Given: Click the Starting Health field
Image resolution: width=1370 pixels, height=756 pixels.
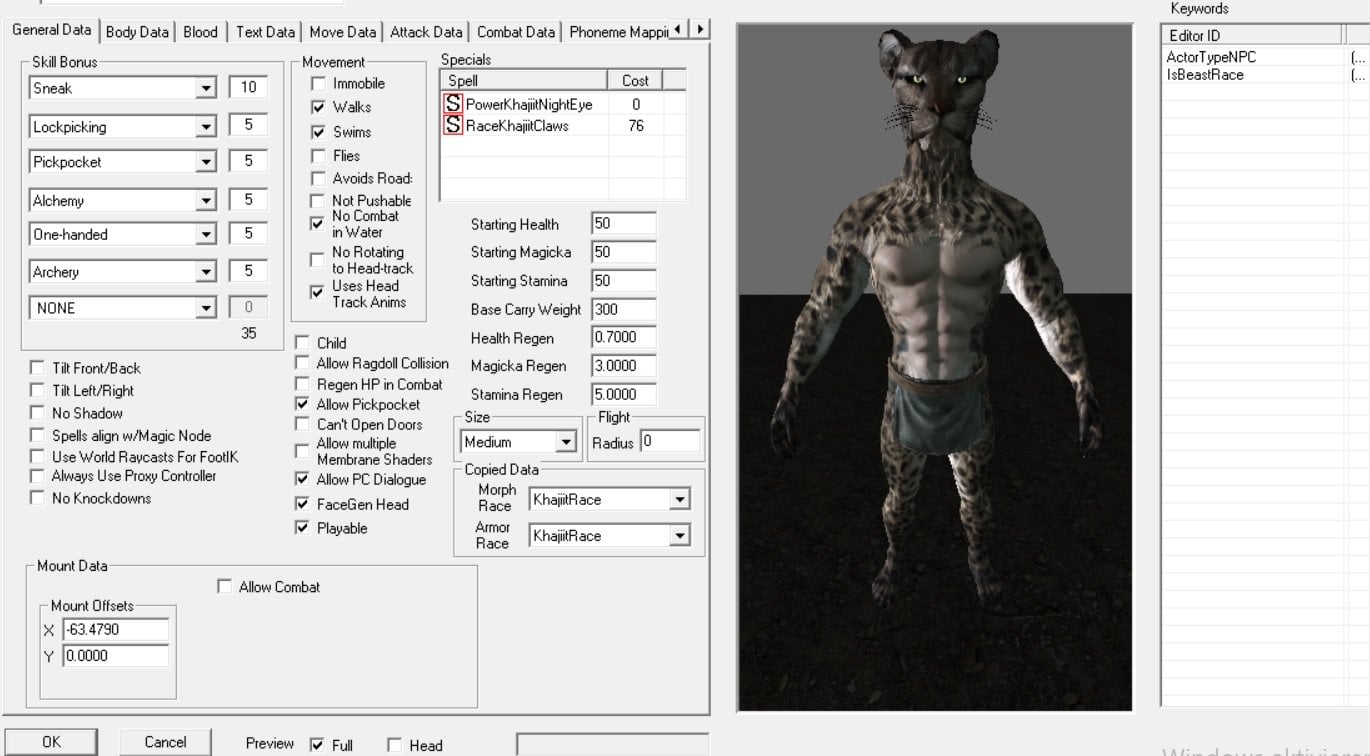Looking at the screenshot, I should point(624,224).
